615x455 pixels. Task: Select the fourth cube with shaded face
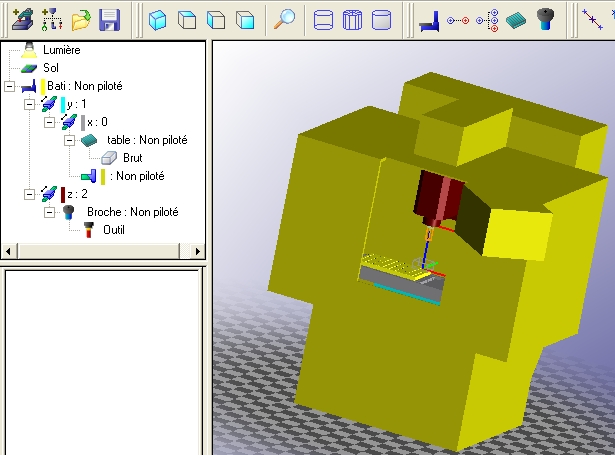pyautogui.click(x=245, y=20)
